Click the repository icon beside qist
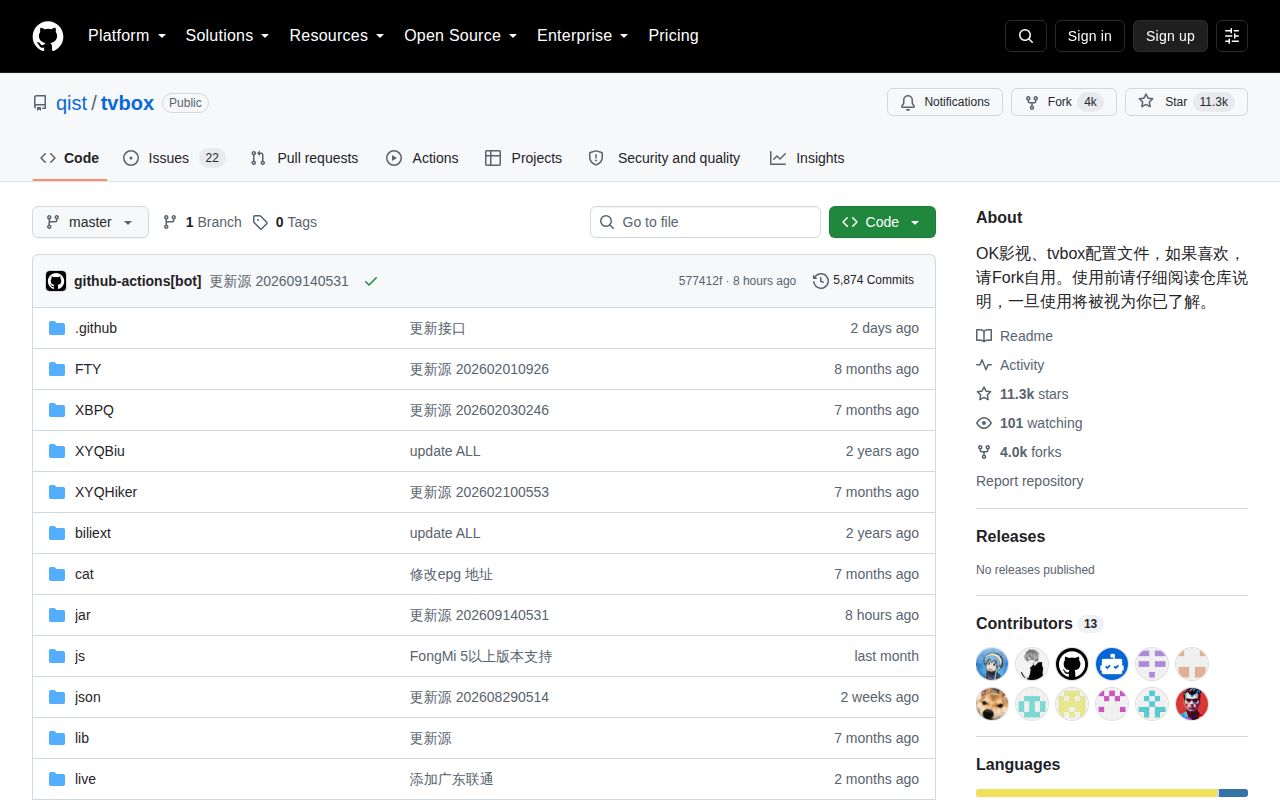The image size is (1280, 800). (x=40, y=103)
